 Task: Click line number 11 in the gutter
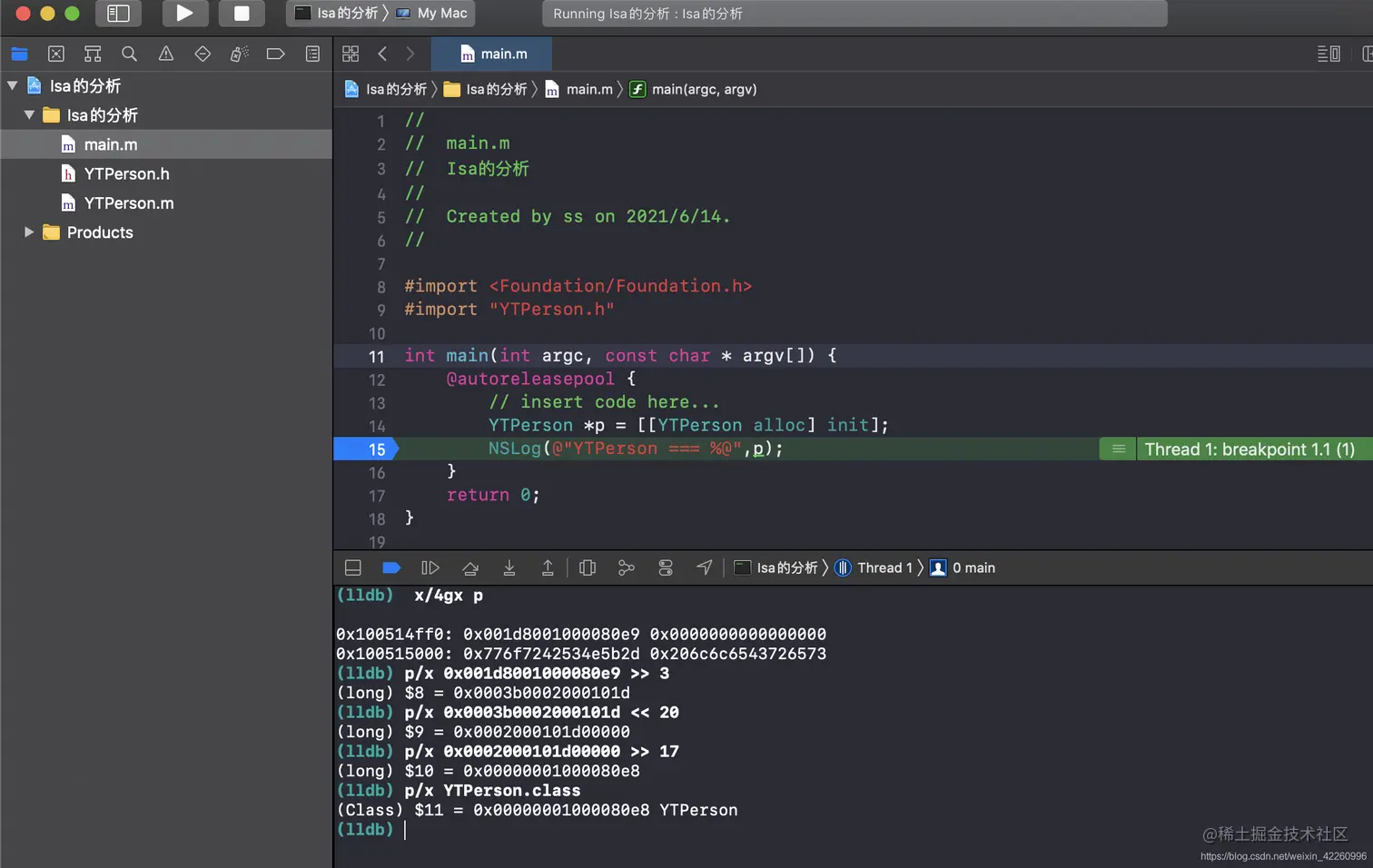[x=377, y=356]
